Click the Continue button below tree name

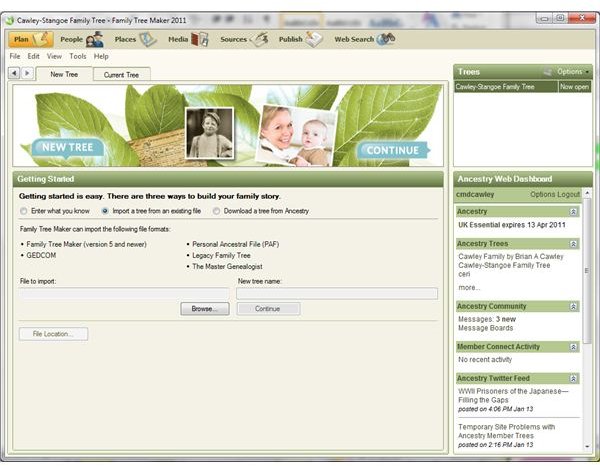coord(268,309)
